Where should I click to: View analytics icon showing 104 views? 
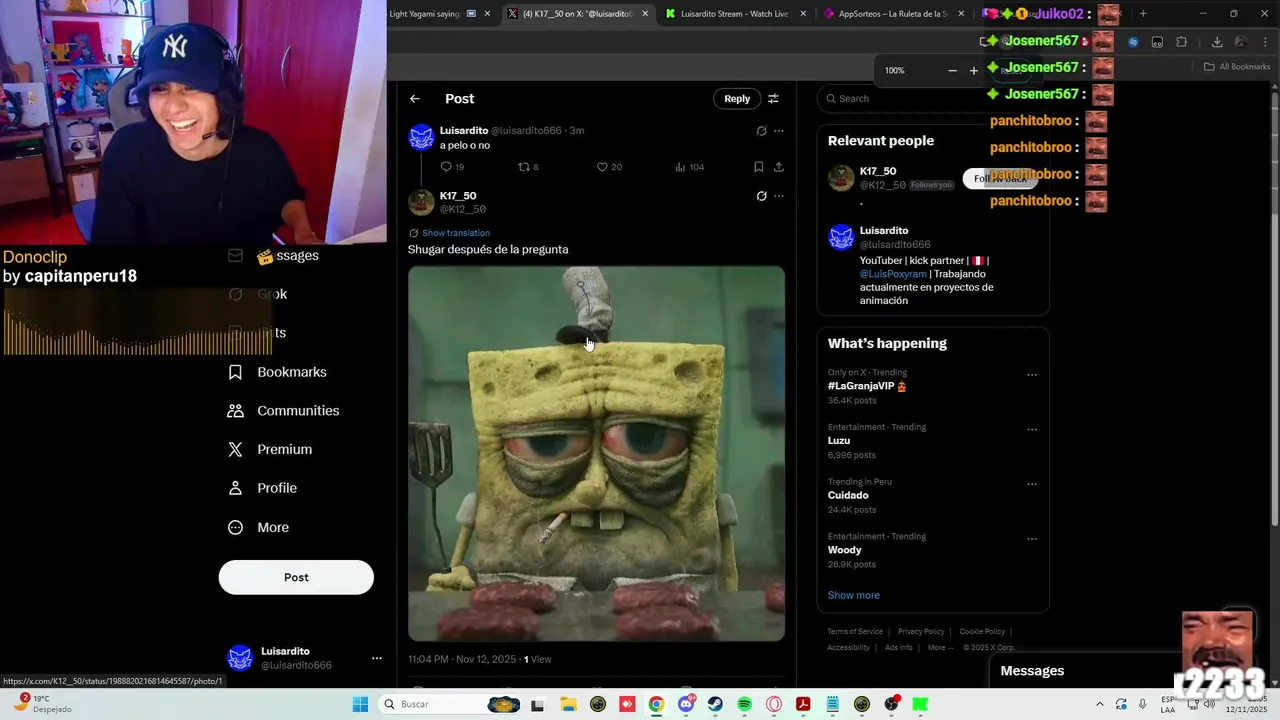[690, 167]
